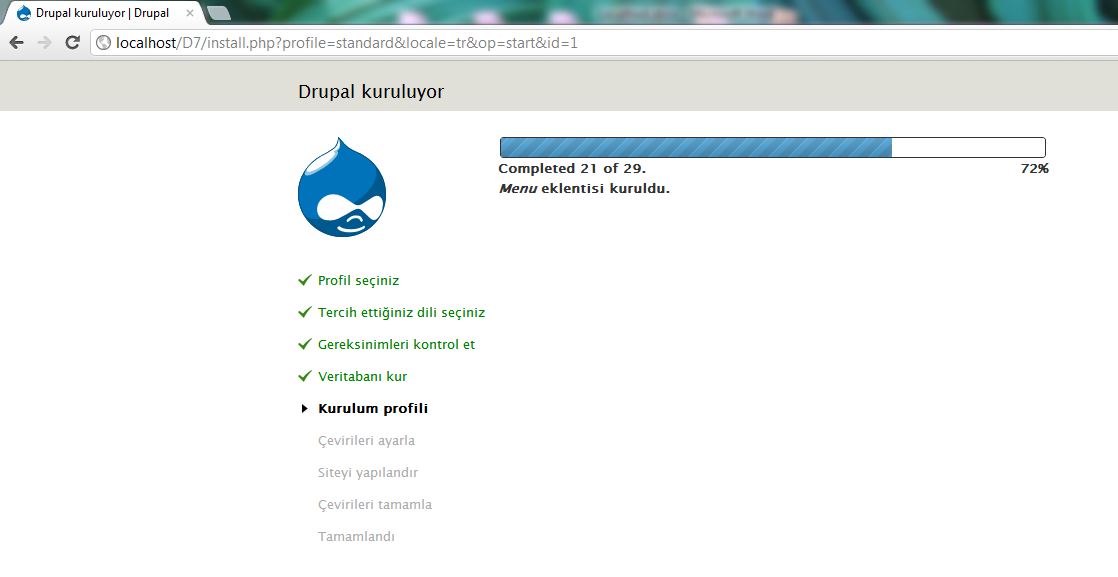Click the 'Completed 21 of 29.' text
The width and height of the screenshot is (1118, 577).
(572, 168)
